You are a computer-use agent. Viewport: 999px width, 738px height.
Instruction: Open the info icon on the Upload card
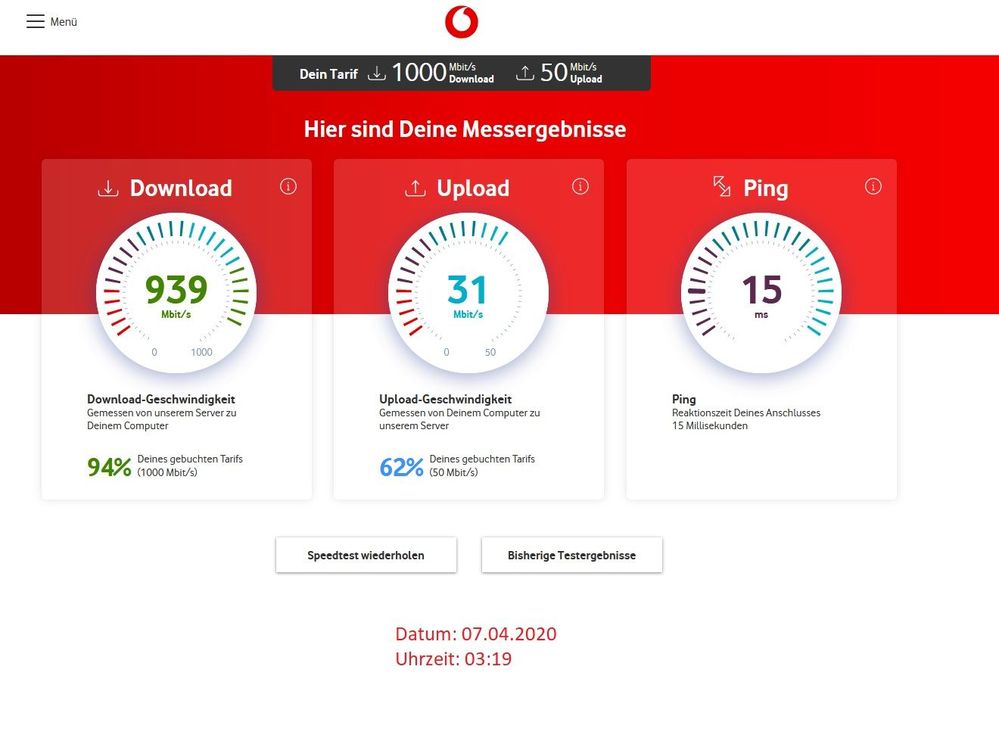coord(579,186)
